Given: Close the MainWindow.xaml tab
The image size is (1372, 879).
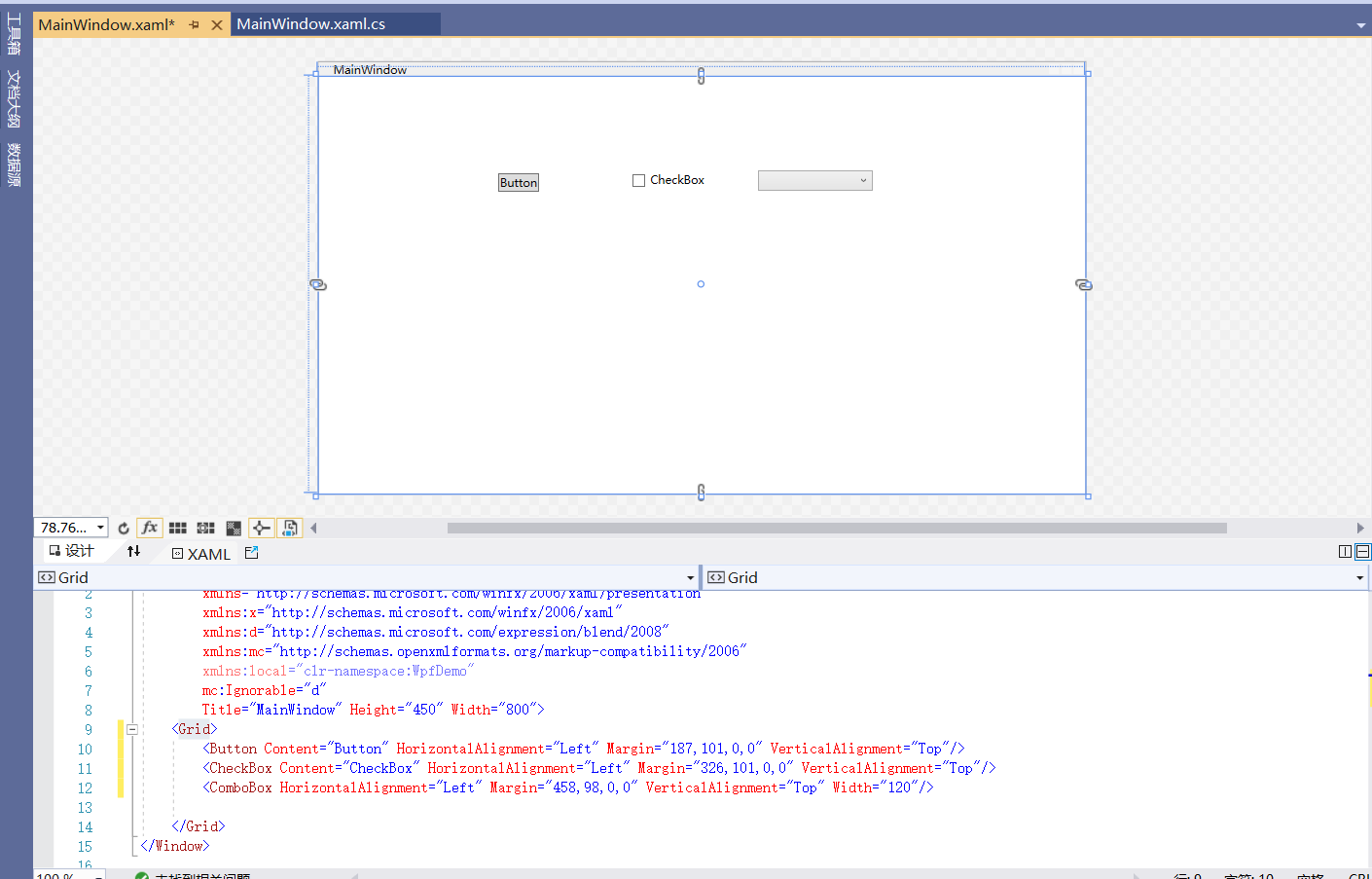Looking at the screenshot, I should point(217,24).
